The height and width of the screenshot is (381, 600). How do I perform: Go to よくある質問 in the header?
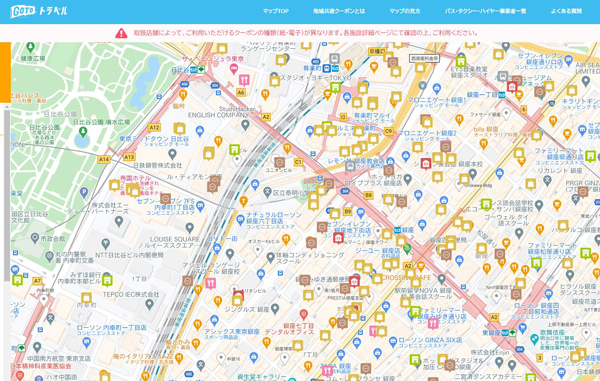[566, 11]
